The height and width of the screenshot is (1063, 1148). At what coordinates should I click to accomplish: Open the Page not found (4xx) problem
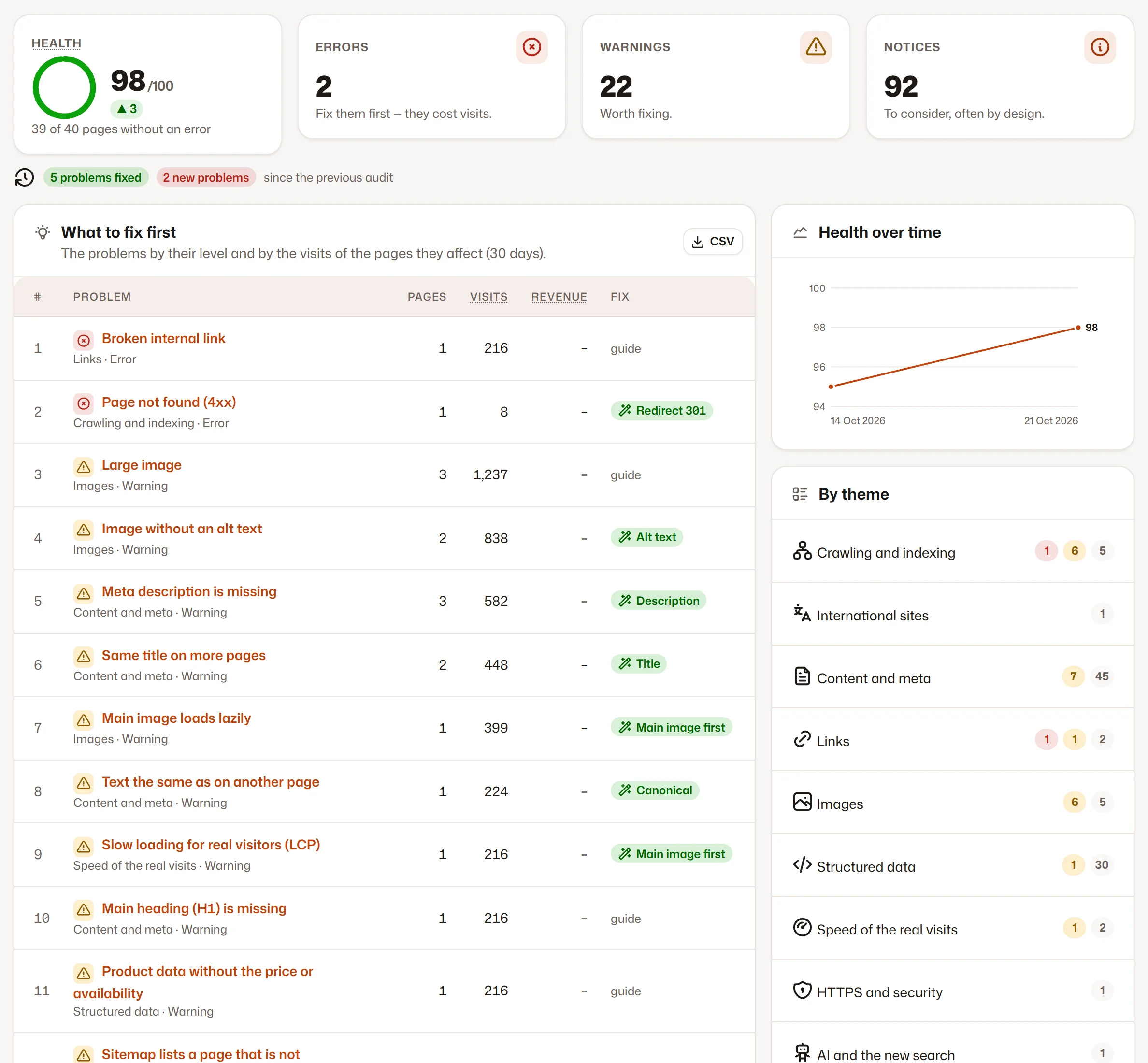pos(169,402)
